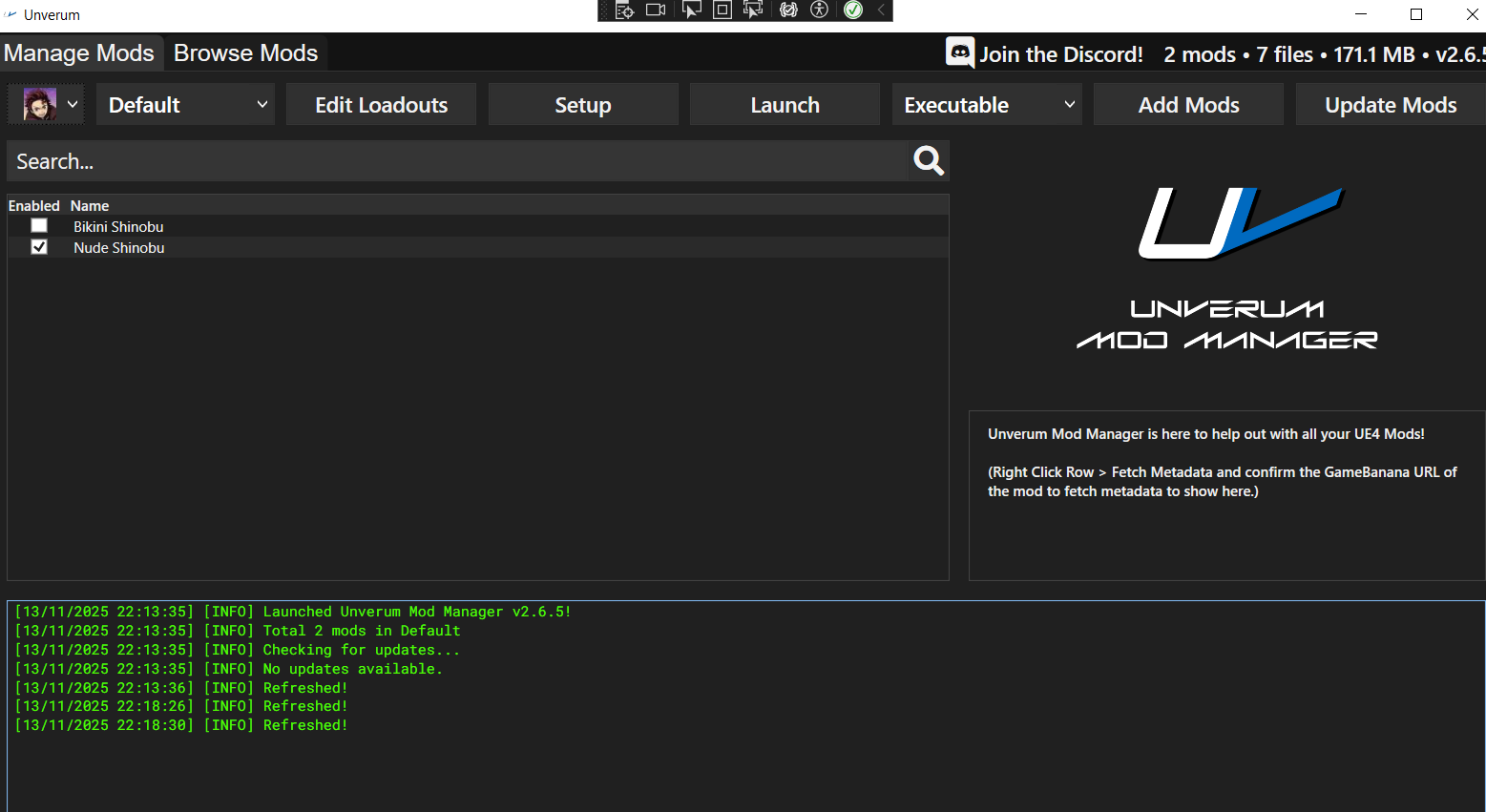Sort by the Enabled column header

34,205
